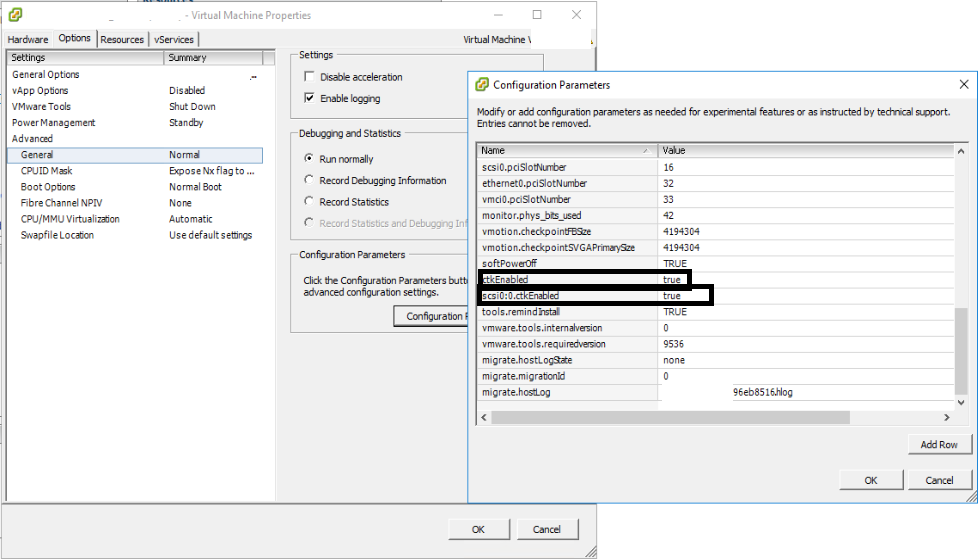Click Cancel in Virtual Machine Properties window
This screenshot has width=978, height=560.
pos(547,529)
